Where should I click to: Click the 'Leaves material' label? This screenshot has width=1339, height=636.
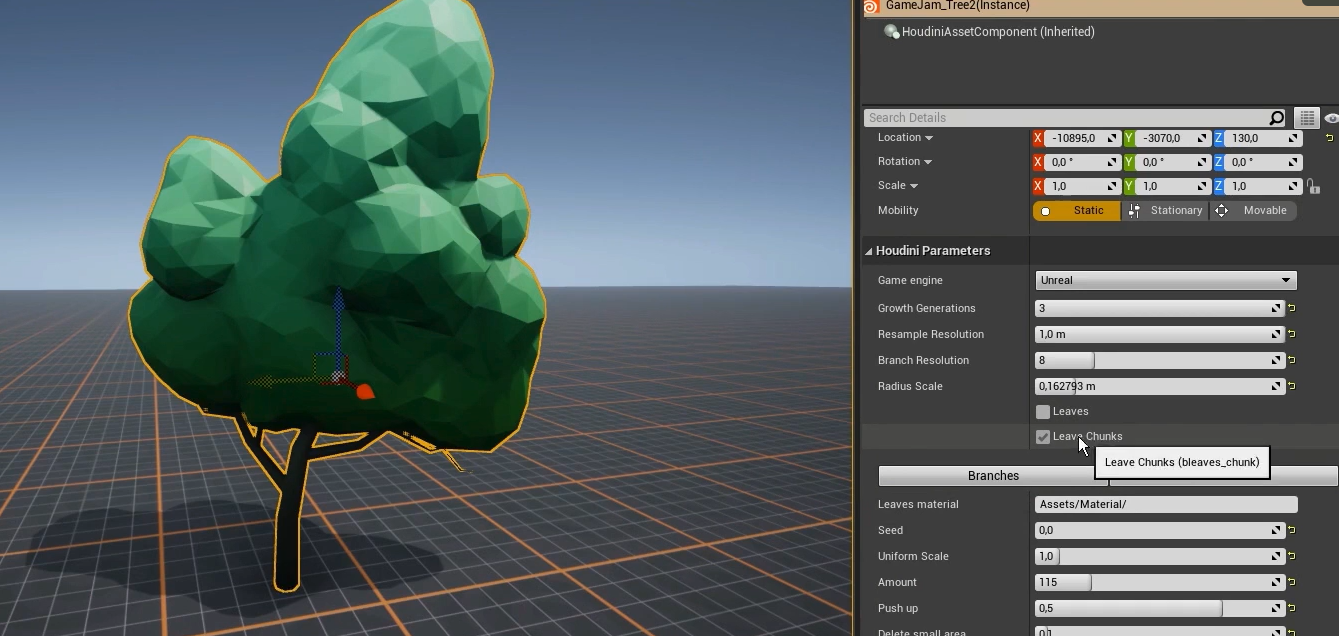pos(918,504)
